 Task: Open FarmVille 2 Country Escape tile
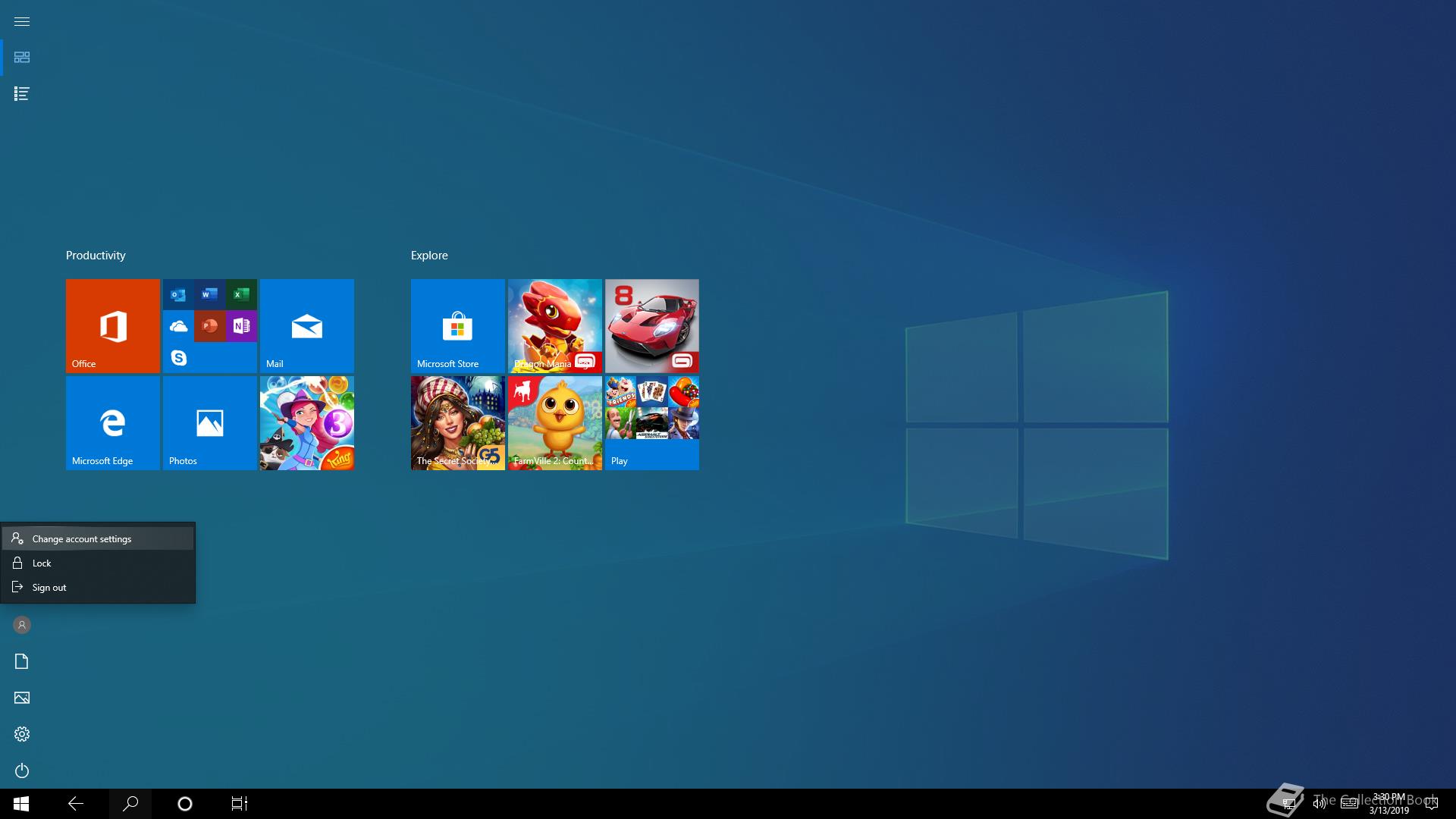(x=555, y=423)
